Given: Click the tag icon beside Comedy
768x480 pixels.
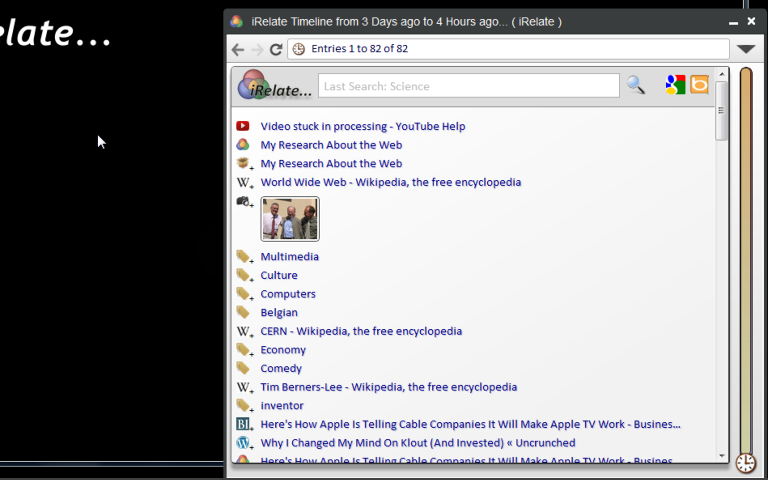Looking at the screenshot, I should 243,368.
